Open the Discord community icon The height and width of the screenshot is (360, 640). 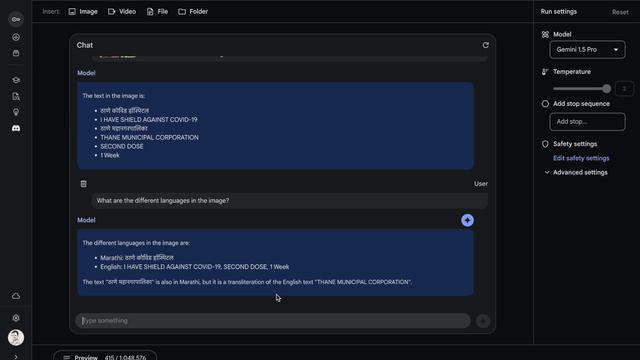pyautogui.click(x=16, y=128)
